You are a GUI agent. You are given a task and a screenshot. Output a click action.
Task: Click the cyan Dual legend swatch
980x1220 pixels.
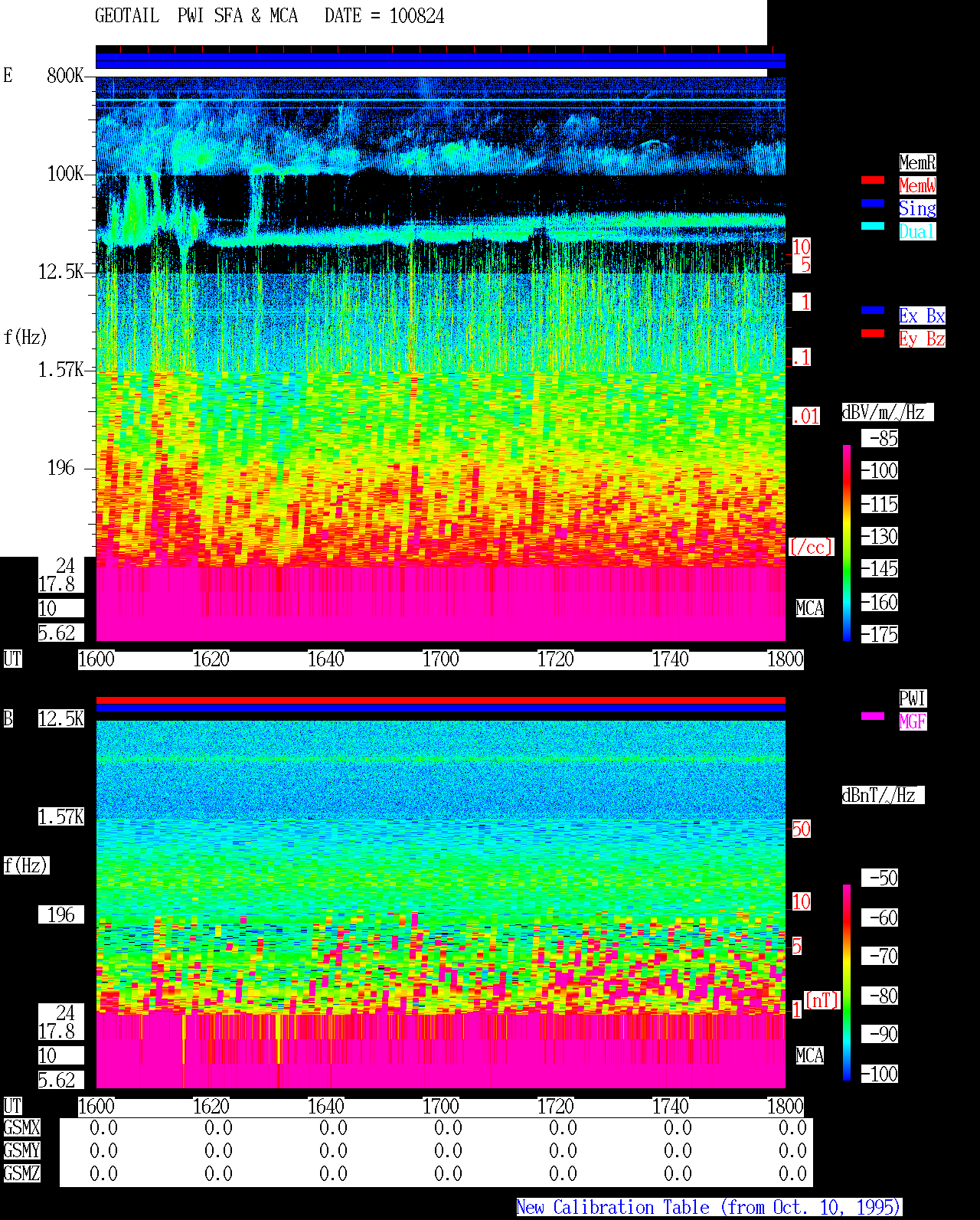pos(873,226)
